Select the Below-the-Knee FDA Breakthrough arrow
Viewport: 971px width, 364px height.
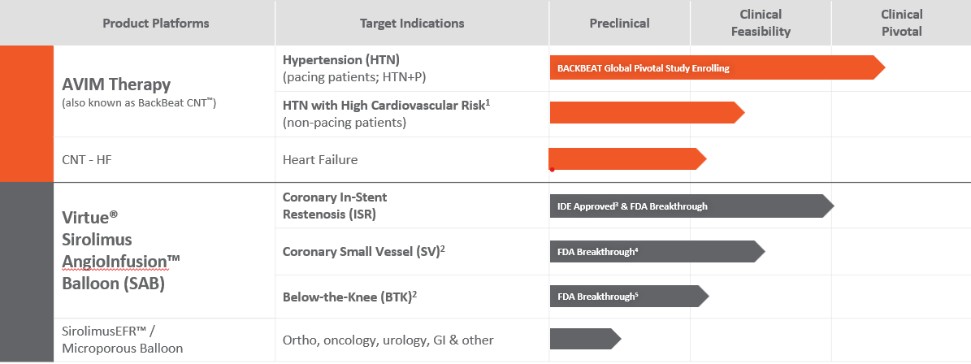[629, 297]
